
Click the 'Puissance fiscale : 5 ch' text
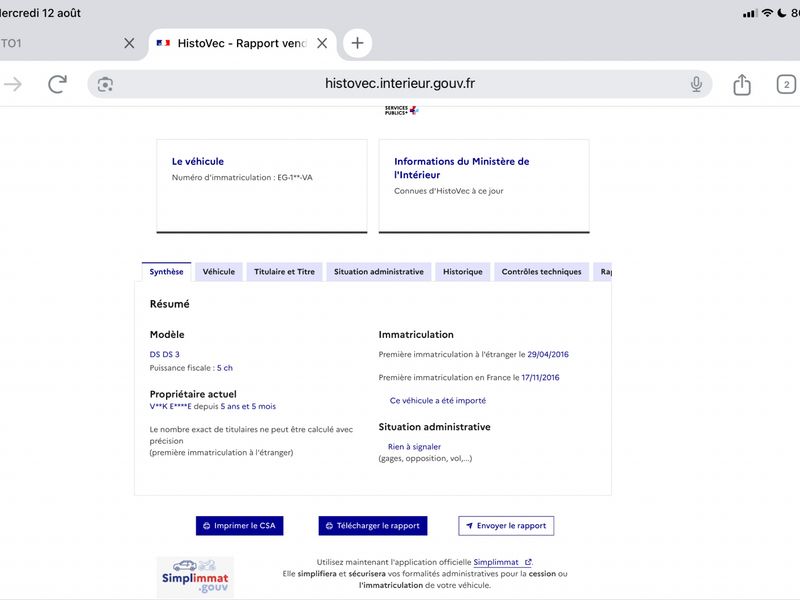pyautogui.click(x=191, y=368)
